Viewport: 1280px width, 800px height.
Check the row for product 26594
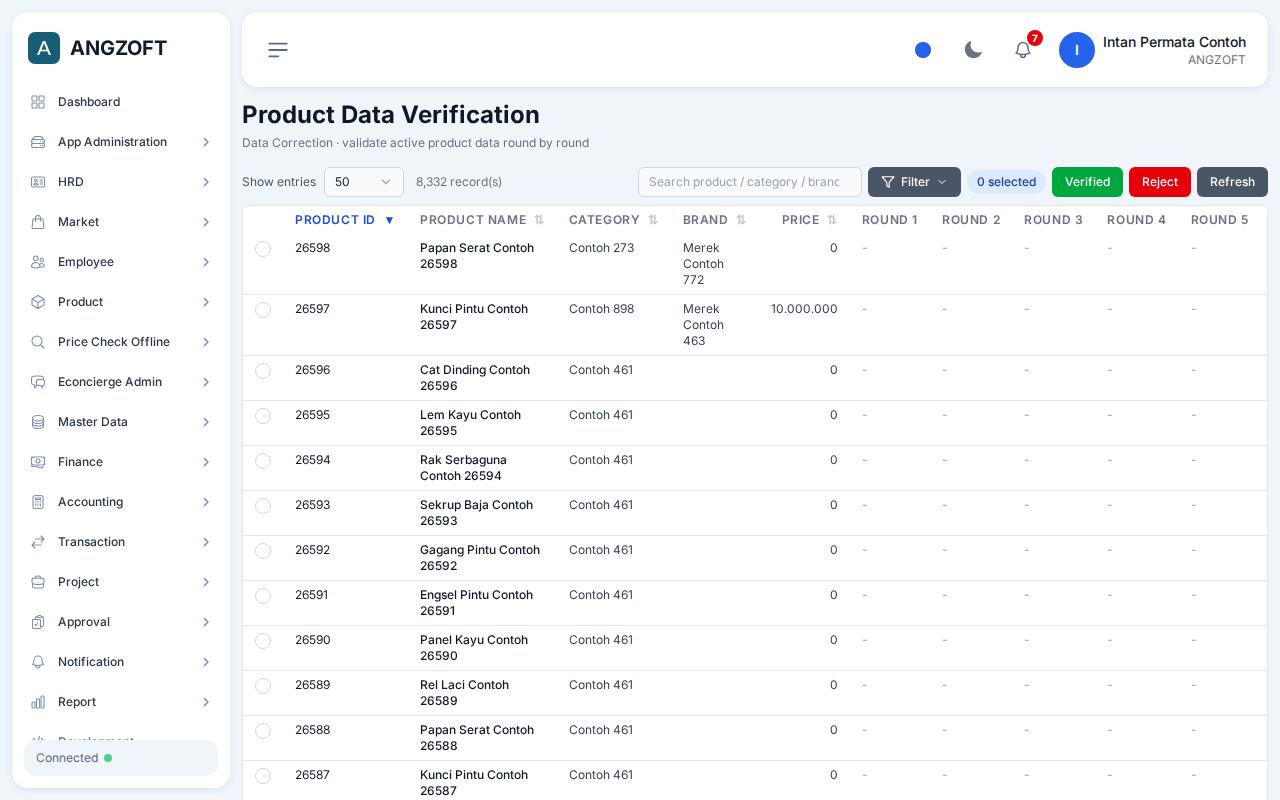click(263, 461)
